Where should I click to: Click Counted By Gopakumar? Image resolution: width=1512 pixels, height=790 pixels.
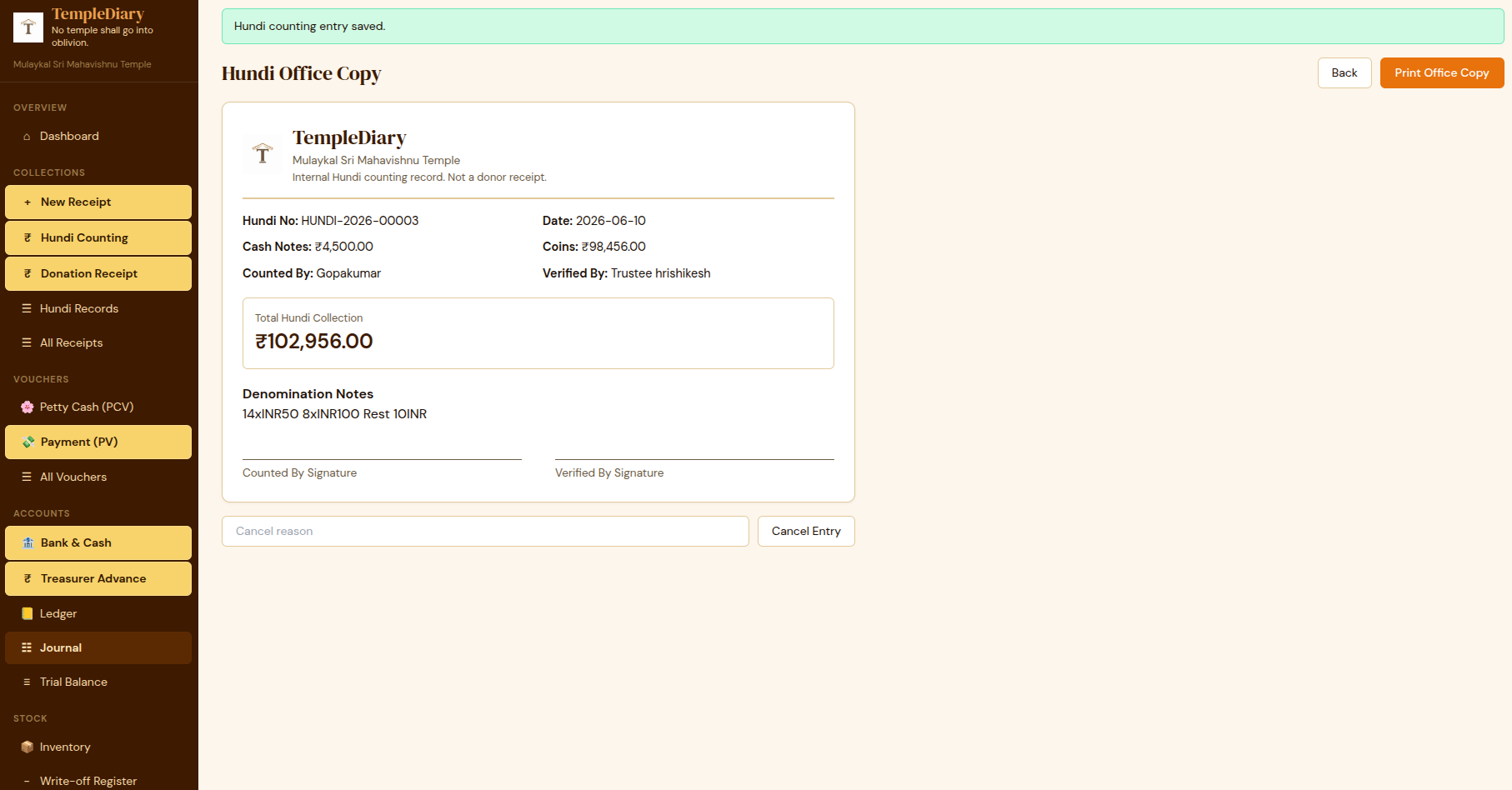pos(312,273)
